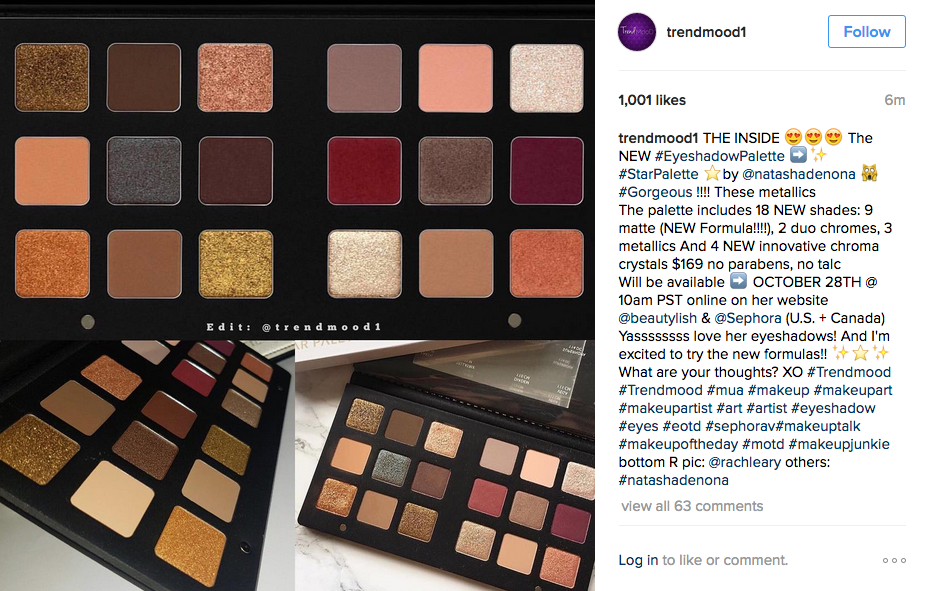Open the trendmood1 username in header
Image resolution: width=928 pixels, height=591 pixels.
[706, 32]
